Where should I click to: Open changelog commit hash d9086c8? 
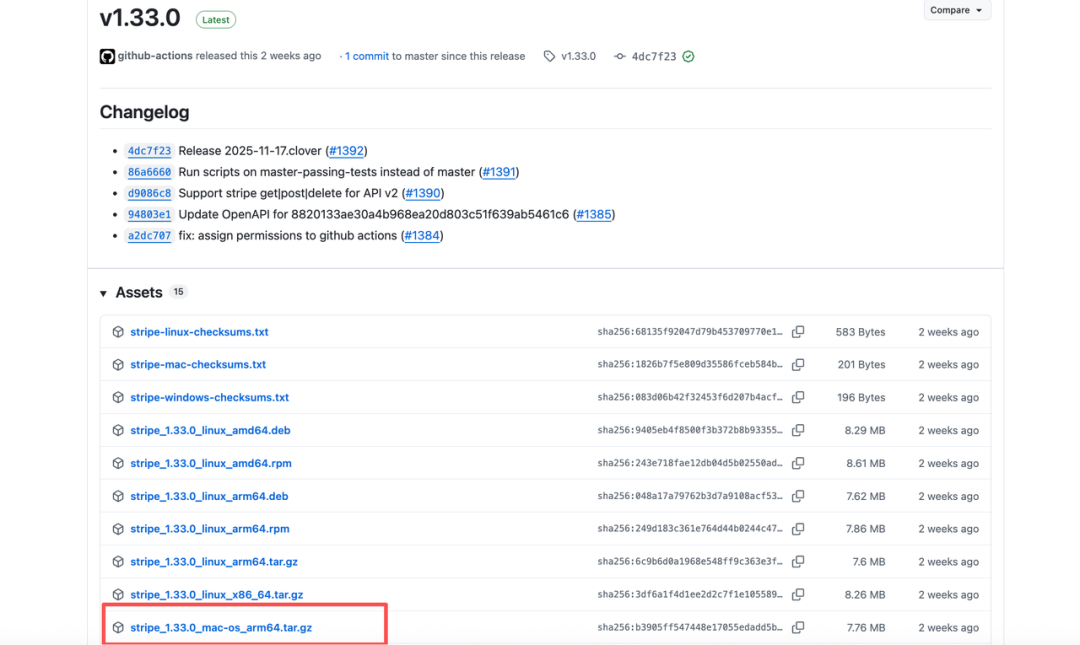149,194
